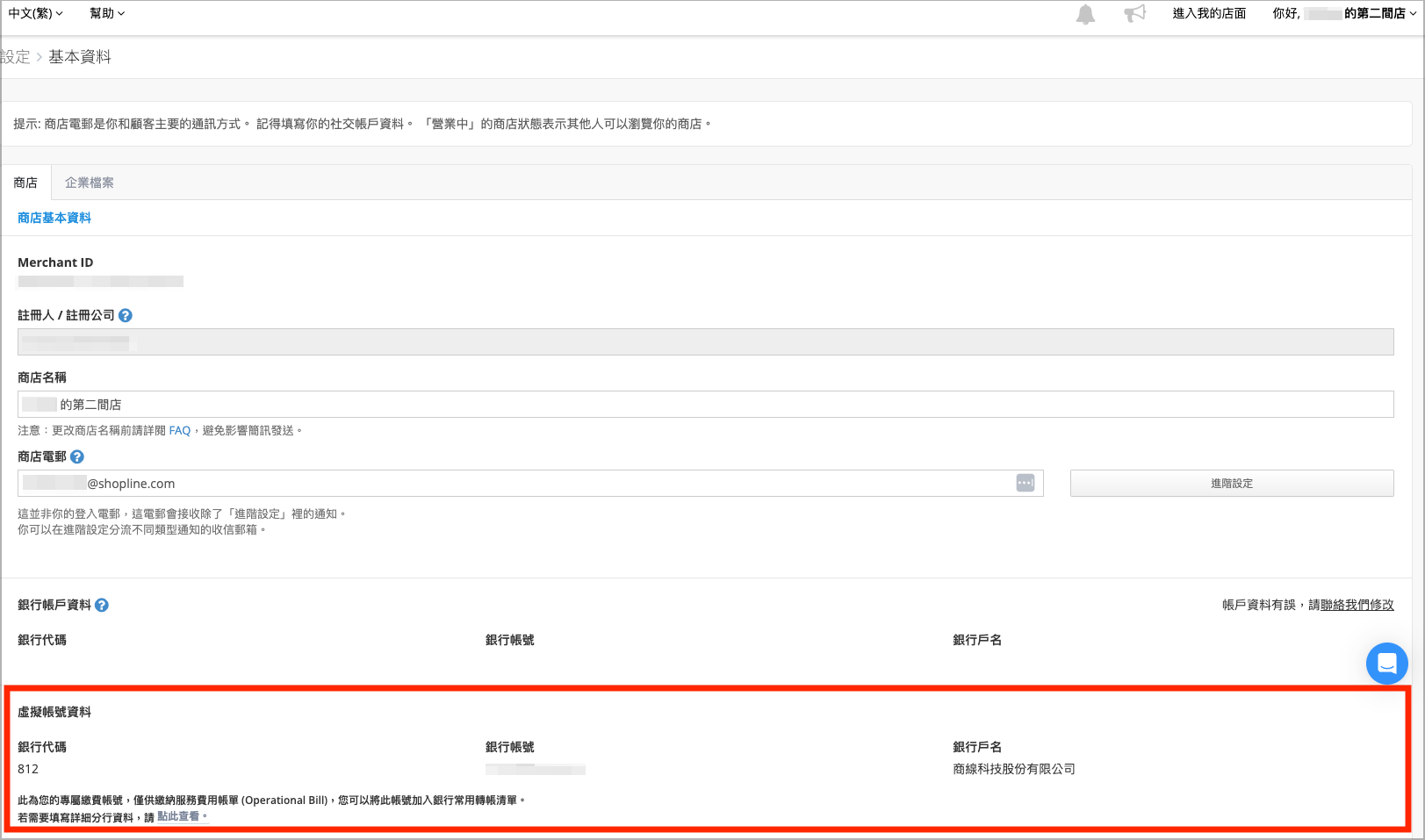
Task: Click the 虛擬帳號資料 heading
Action: (x=54, y=712)
